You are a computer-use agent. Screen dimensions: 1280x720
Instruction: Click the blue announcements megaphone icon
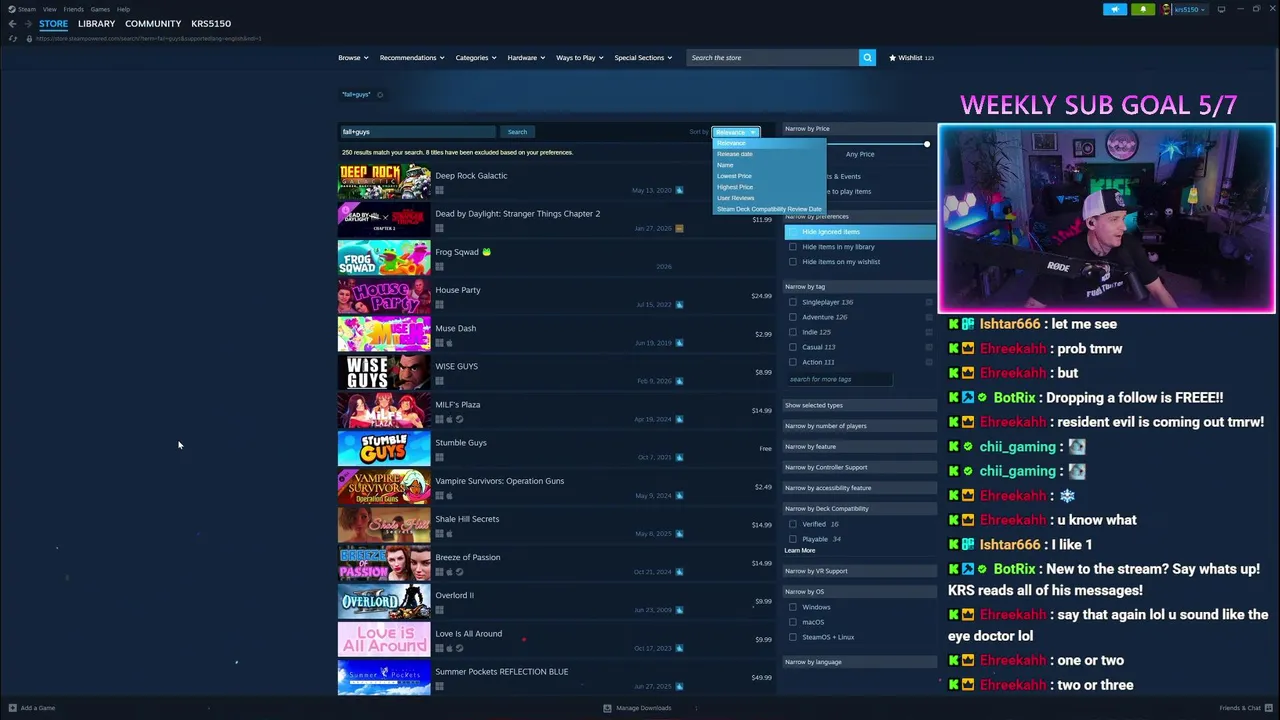click(x=1115, y=9)
